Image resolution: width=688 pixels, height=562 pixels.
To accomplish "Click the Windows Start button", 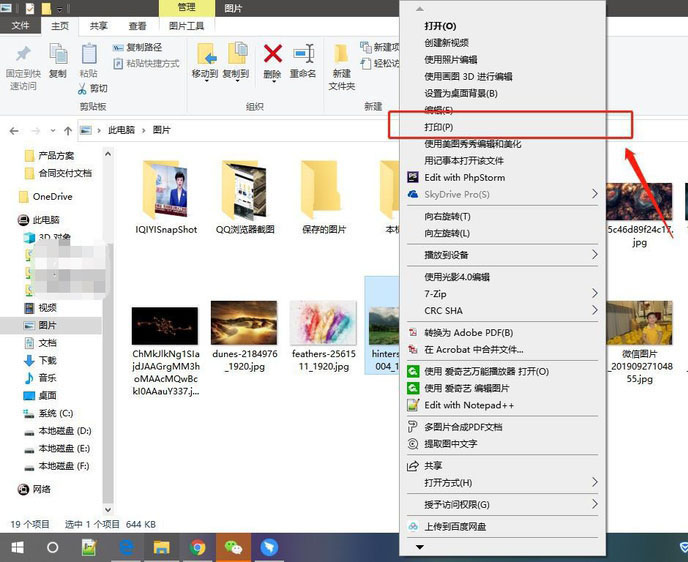I will click(18, 548).
